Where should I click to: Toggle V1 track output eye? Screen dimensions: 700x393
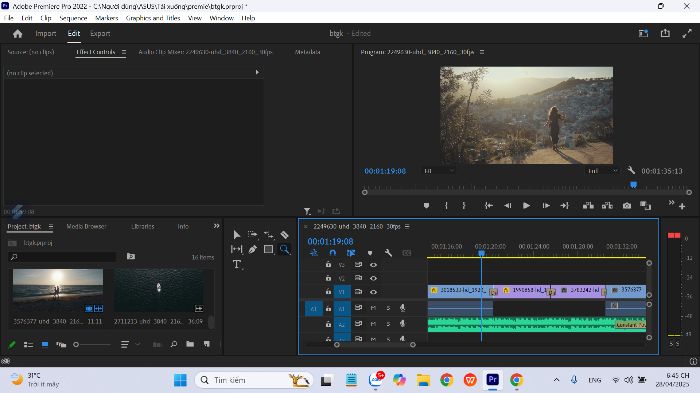click(x=373, y=292)
